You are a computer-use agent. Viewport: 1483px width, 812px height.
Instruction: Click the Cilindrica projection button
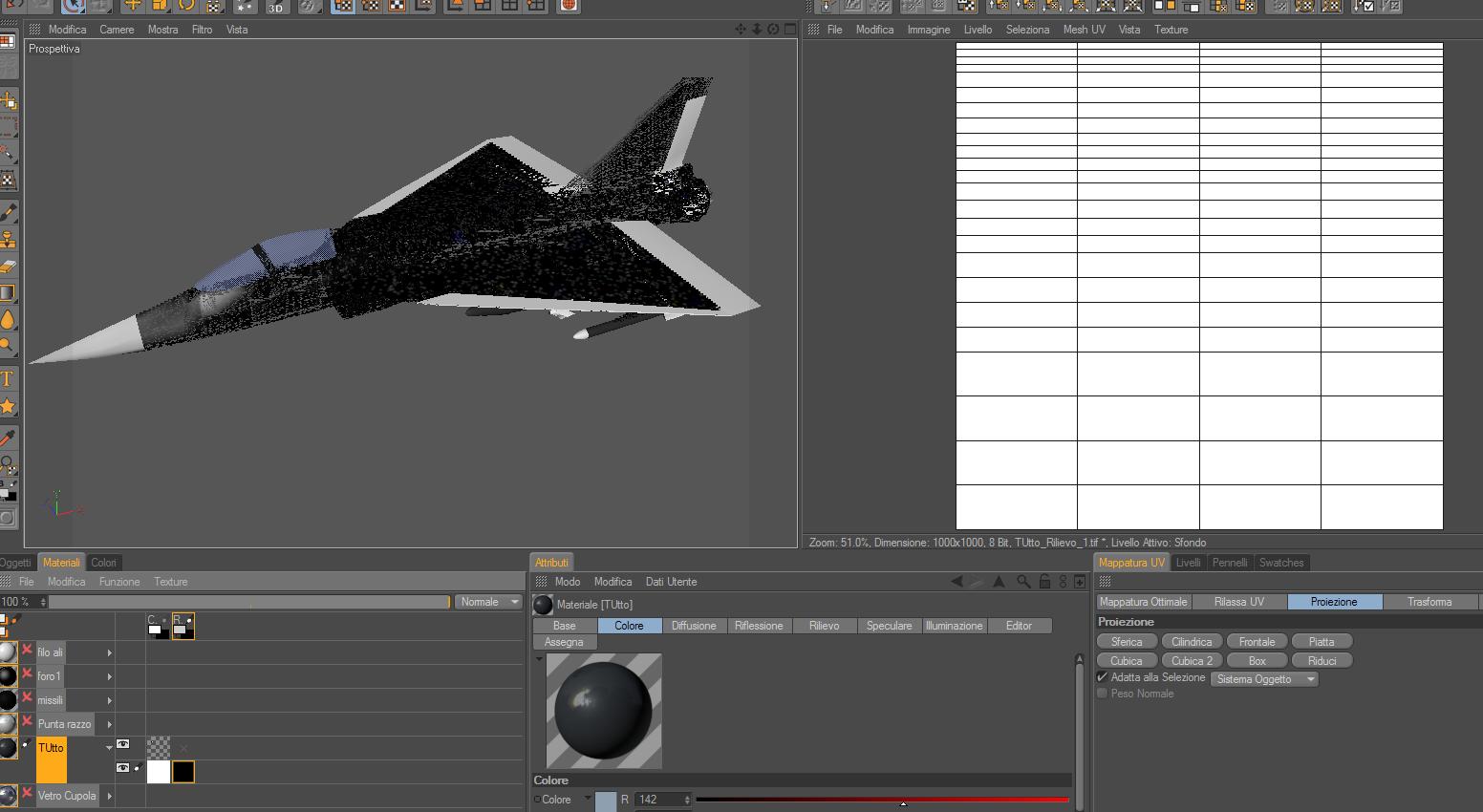(1192, 642)
